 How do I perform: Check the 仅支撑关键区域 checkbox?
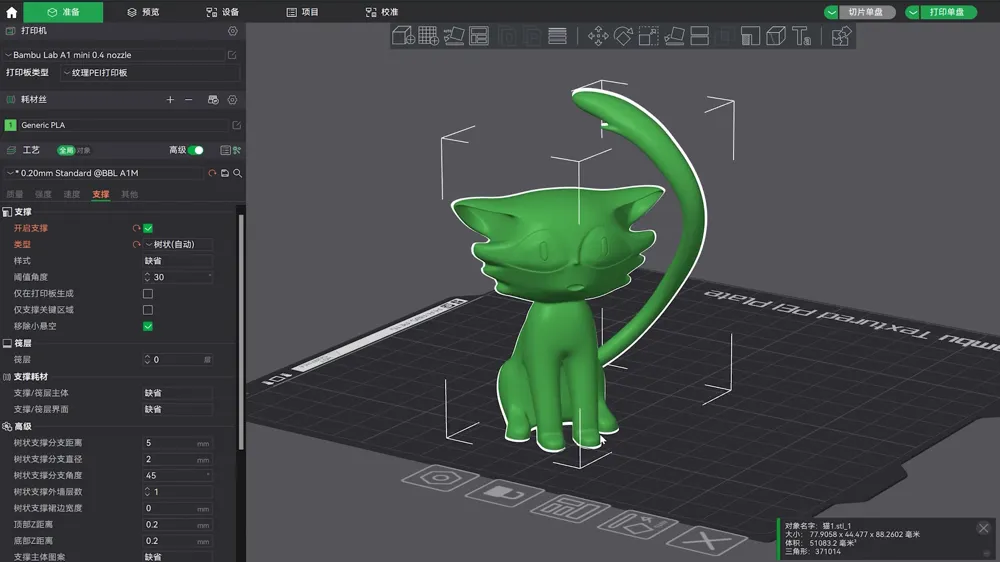tap(148, 310)
